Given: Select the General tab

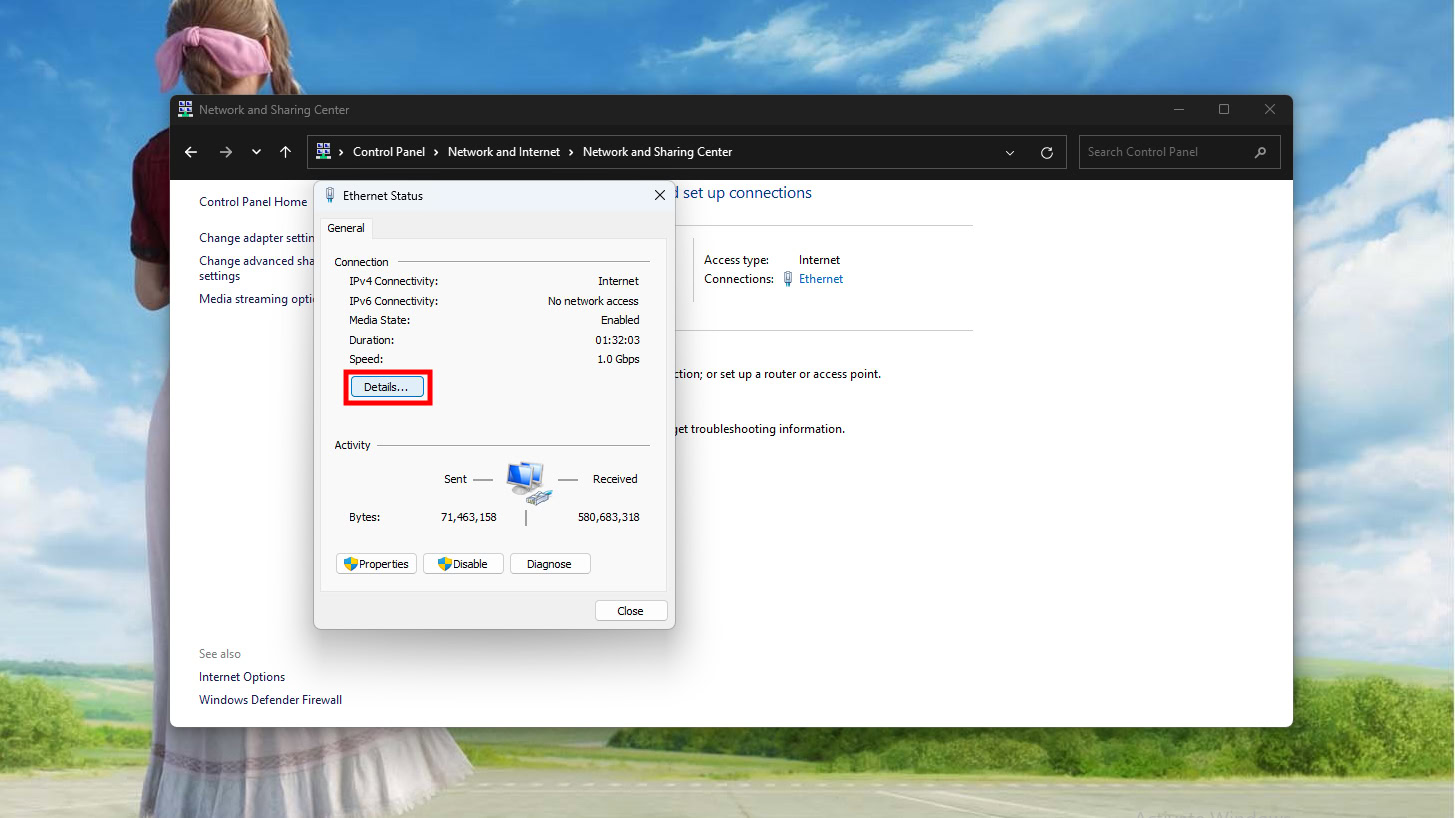Looking at the screenshot, I should coord(346,228).
